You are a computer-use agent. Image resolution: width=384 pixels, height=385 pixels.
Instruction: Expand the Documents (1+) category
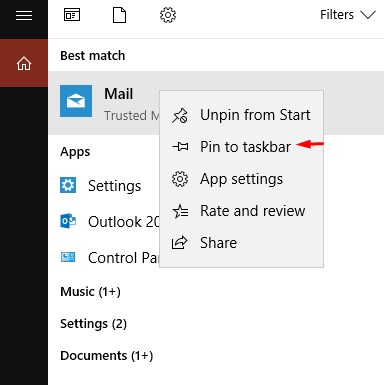pyautogui.click(x=107, y=356)
